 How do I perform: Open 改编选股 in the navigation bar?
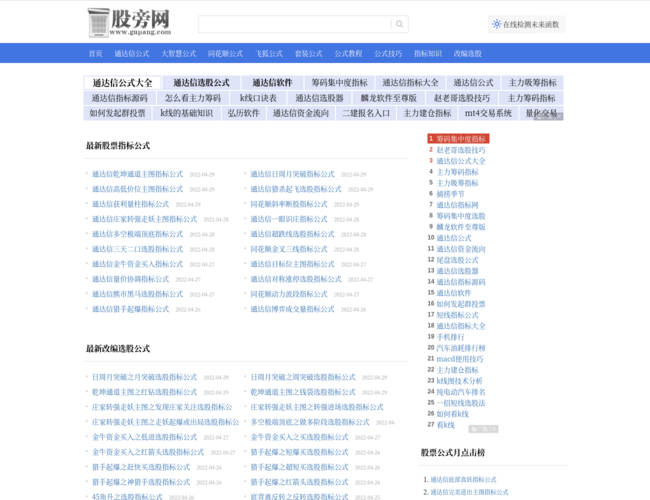click(468, 53)
